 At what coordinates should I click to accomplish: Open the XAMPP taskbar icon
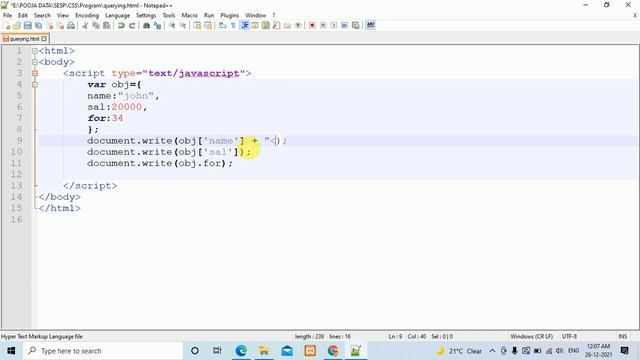(310, 351)
